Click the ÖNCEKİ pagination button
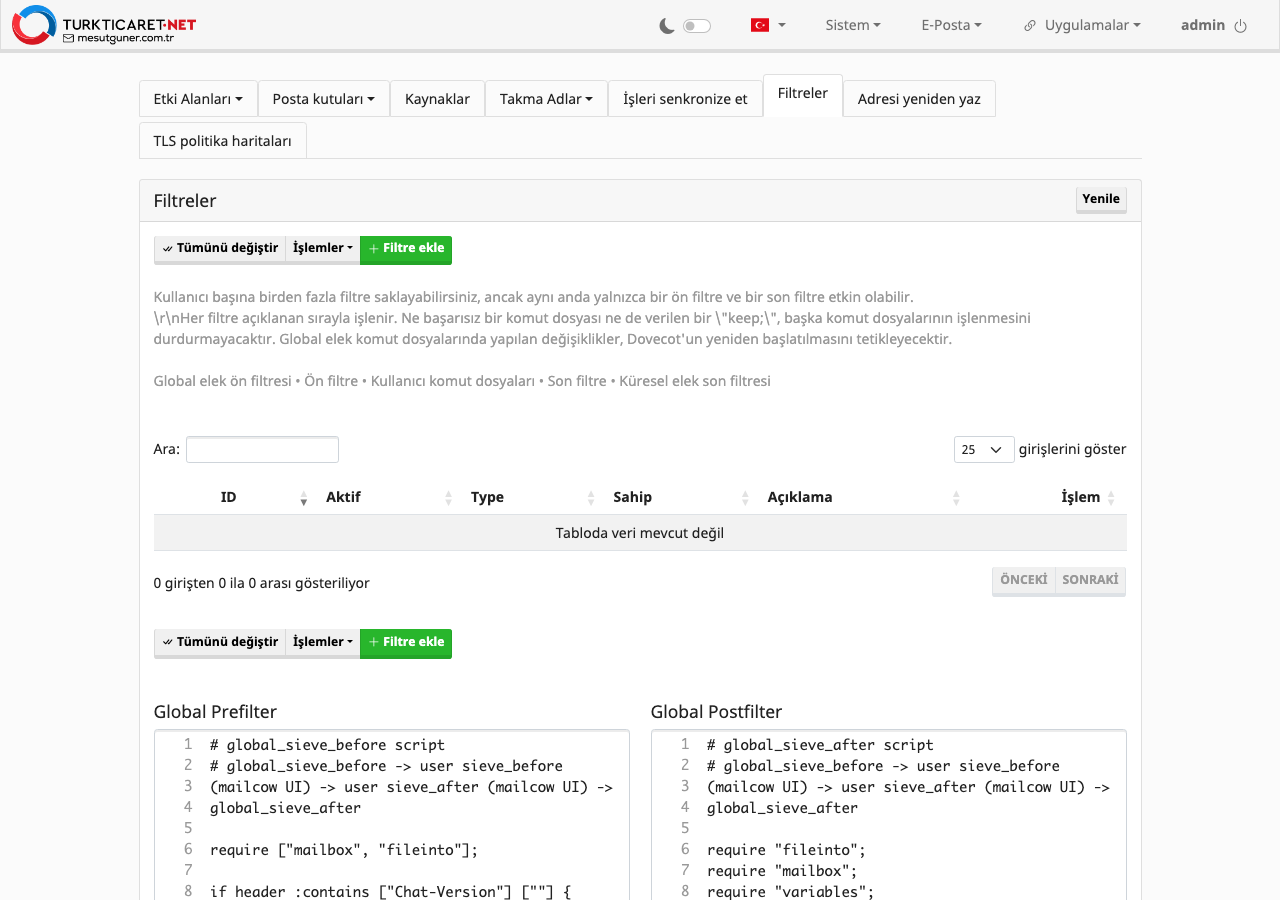1280x900 pixels. pyautogui.click(x=1023, y=580)
